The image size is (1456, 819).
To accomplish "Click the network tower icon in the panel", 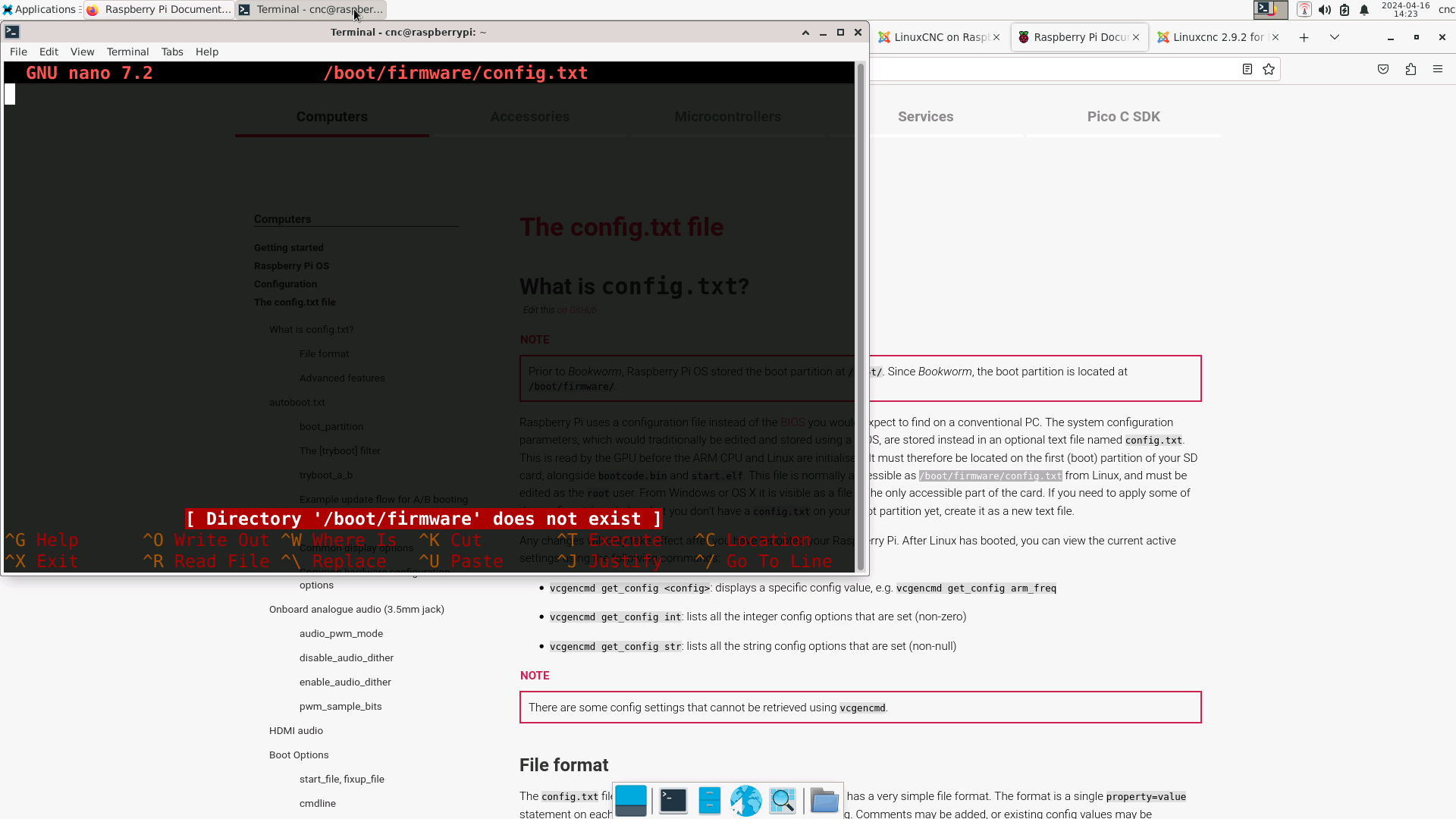I will [x=1304, y=10].
